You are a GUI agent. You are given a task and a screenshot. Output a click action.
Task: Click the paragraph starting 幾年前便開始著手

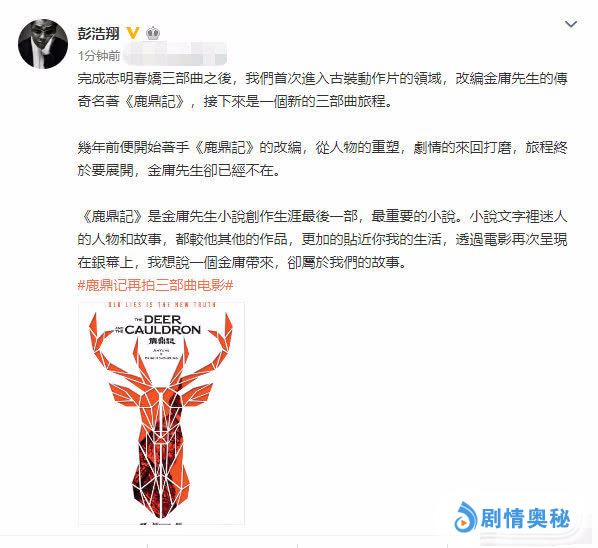coord(322,159)
